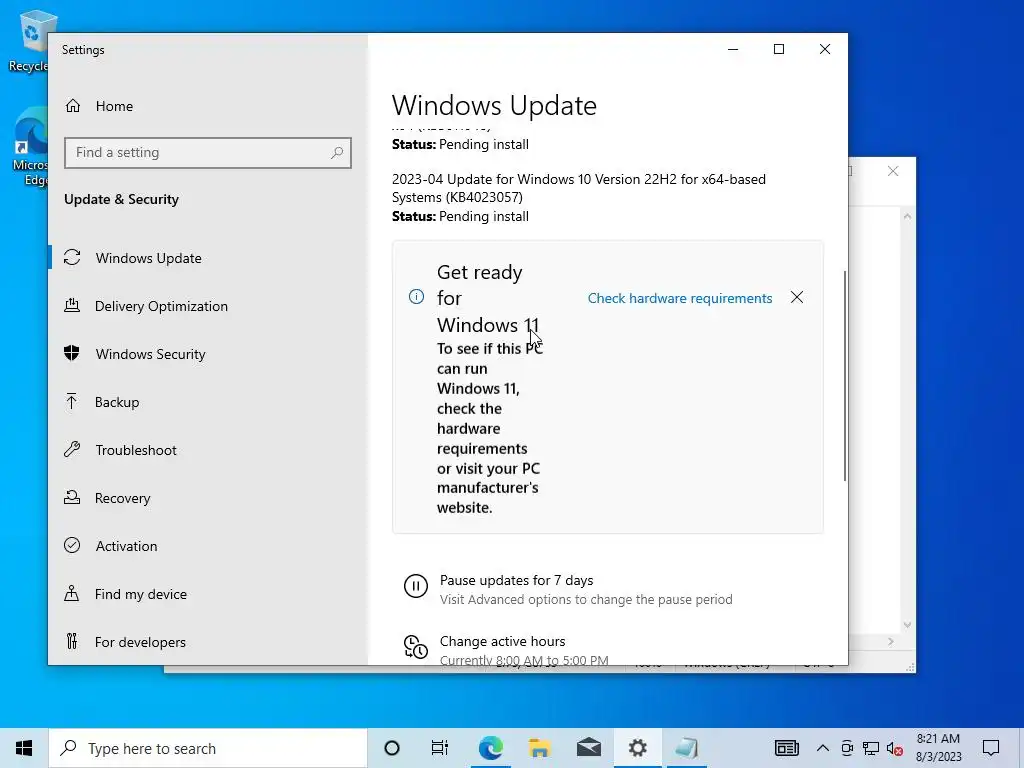Open Change active hours
Viewport: 1024px width, 768px height.
click(x=502, y=641)
